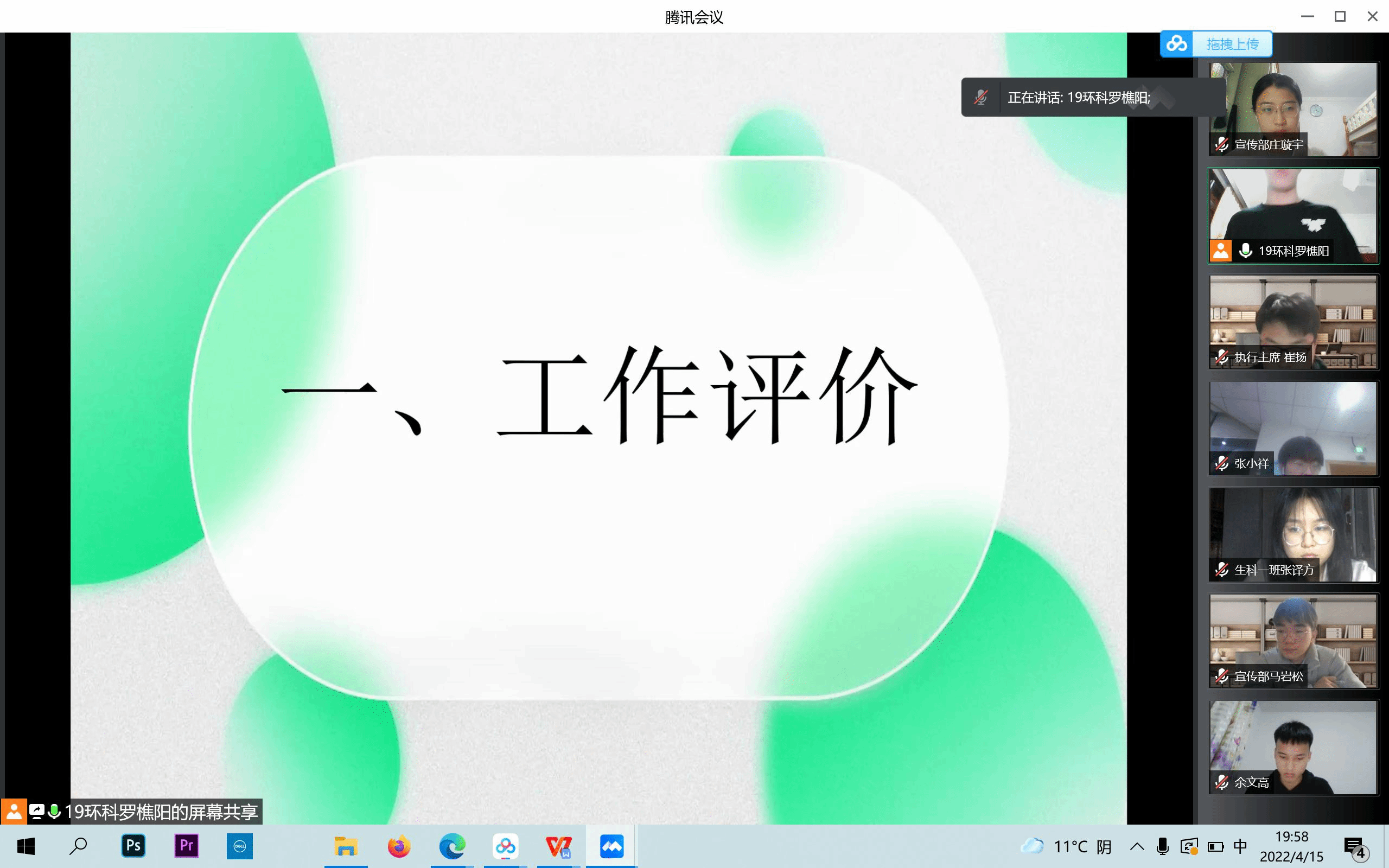Launch Firefox browser from the taskbar
1389x868 pixels.
(399, 846)
